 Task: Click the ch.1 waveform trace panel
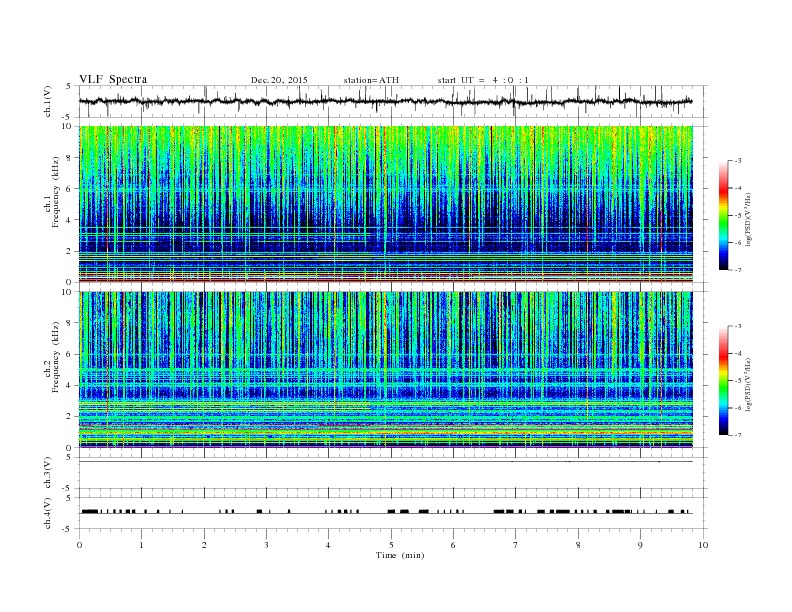click(393, 101)
